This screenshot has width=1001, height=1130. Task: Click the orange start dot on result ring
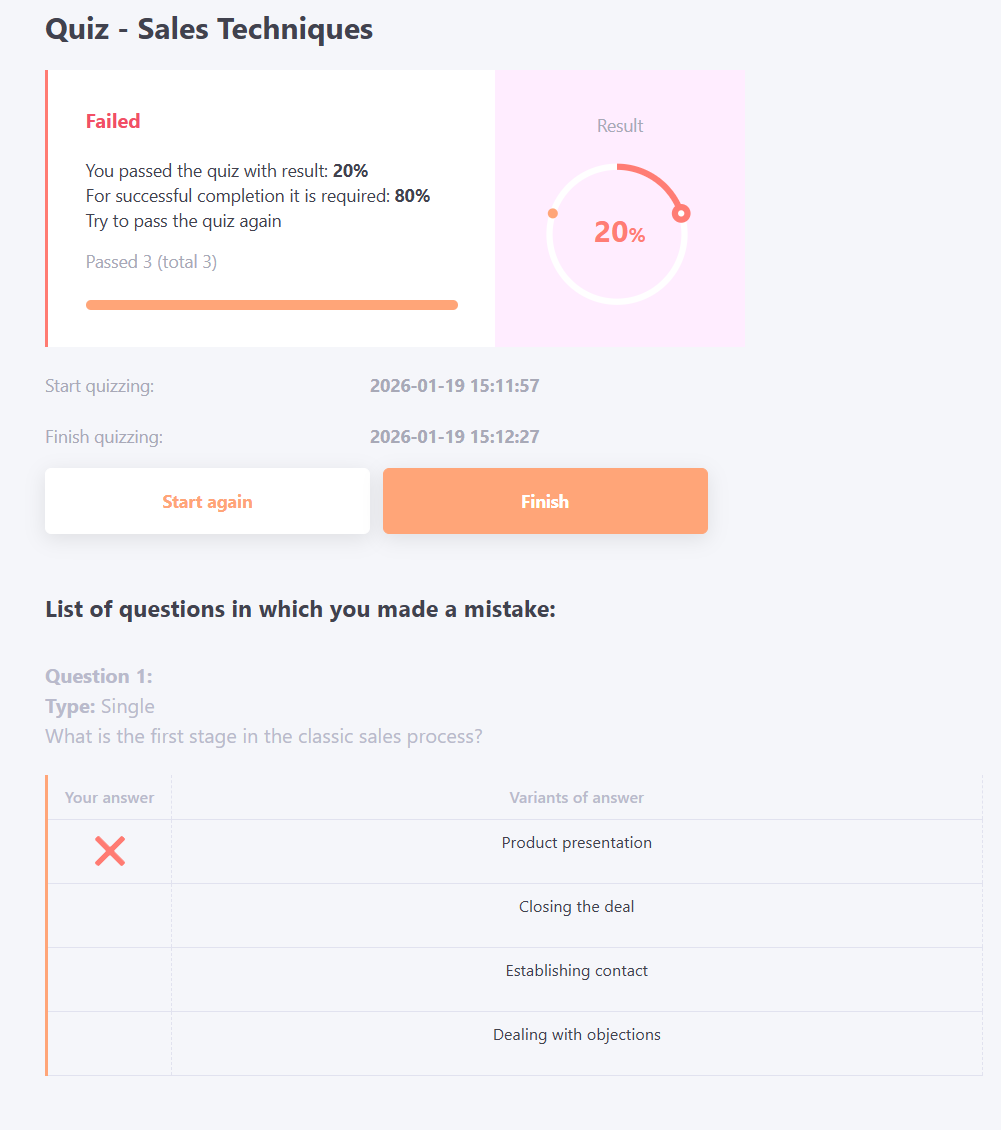click(553, 213)
